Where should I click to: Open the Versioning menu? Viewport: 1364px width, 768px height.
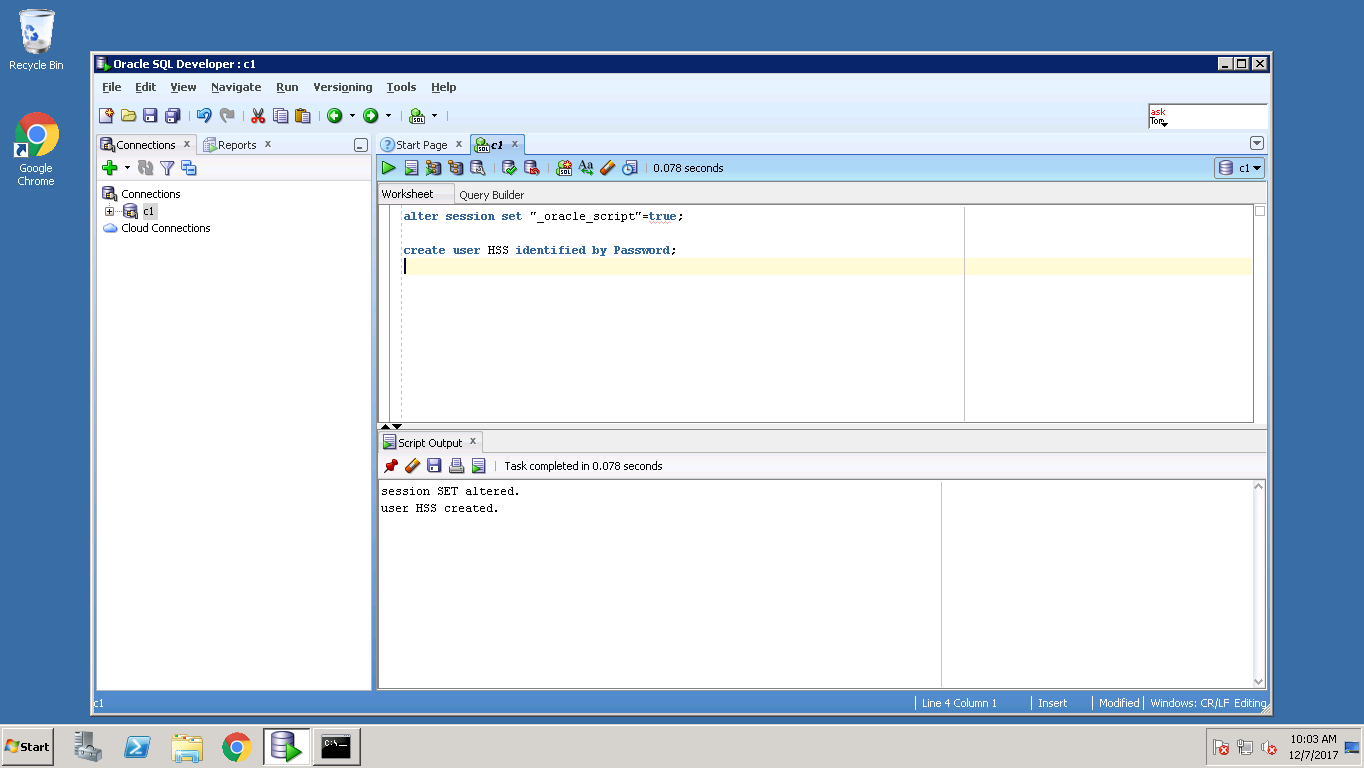(x=342, y=87)
